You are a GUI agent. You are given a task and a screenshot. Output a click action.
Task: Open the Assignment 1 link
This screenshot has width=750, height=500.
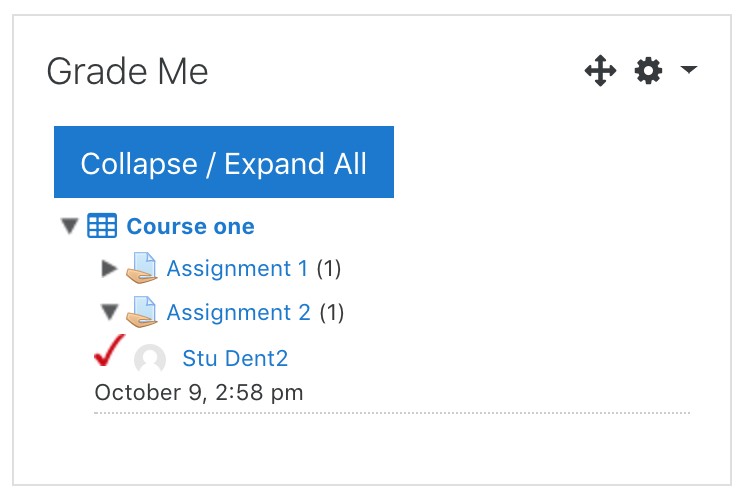(237, 268)
